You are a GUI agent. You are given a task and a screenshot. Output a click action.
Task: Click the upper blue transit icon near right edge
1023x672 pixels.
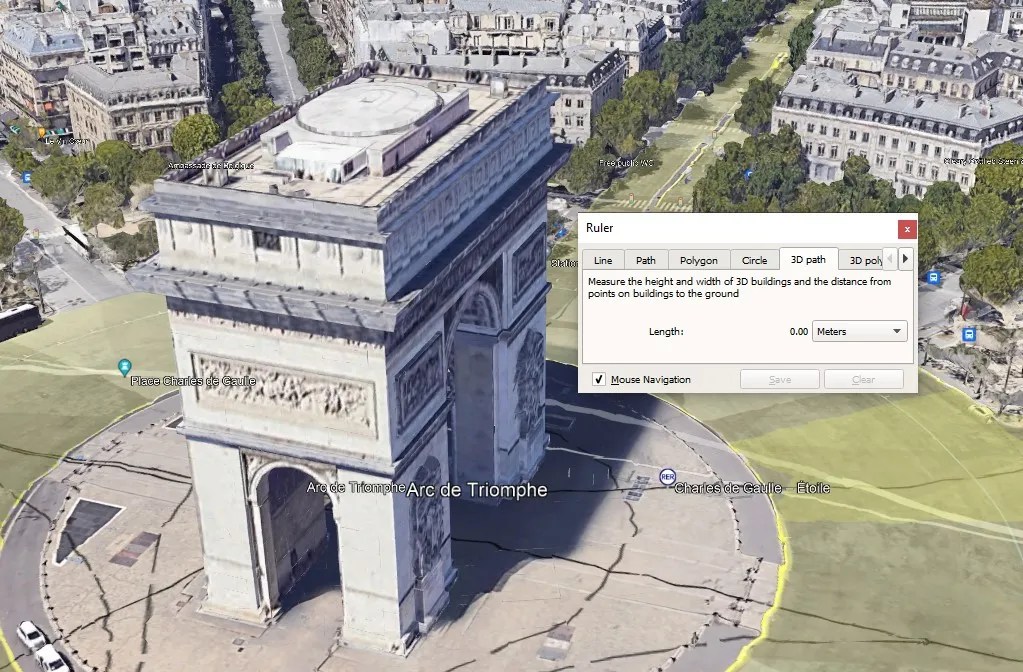(934, 277)
